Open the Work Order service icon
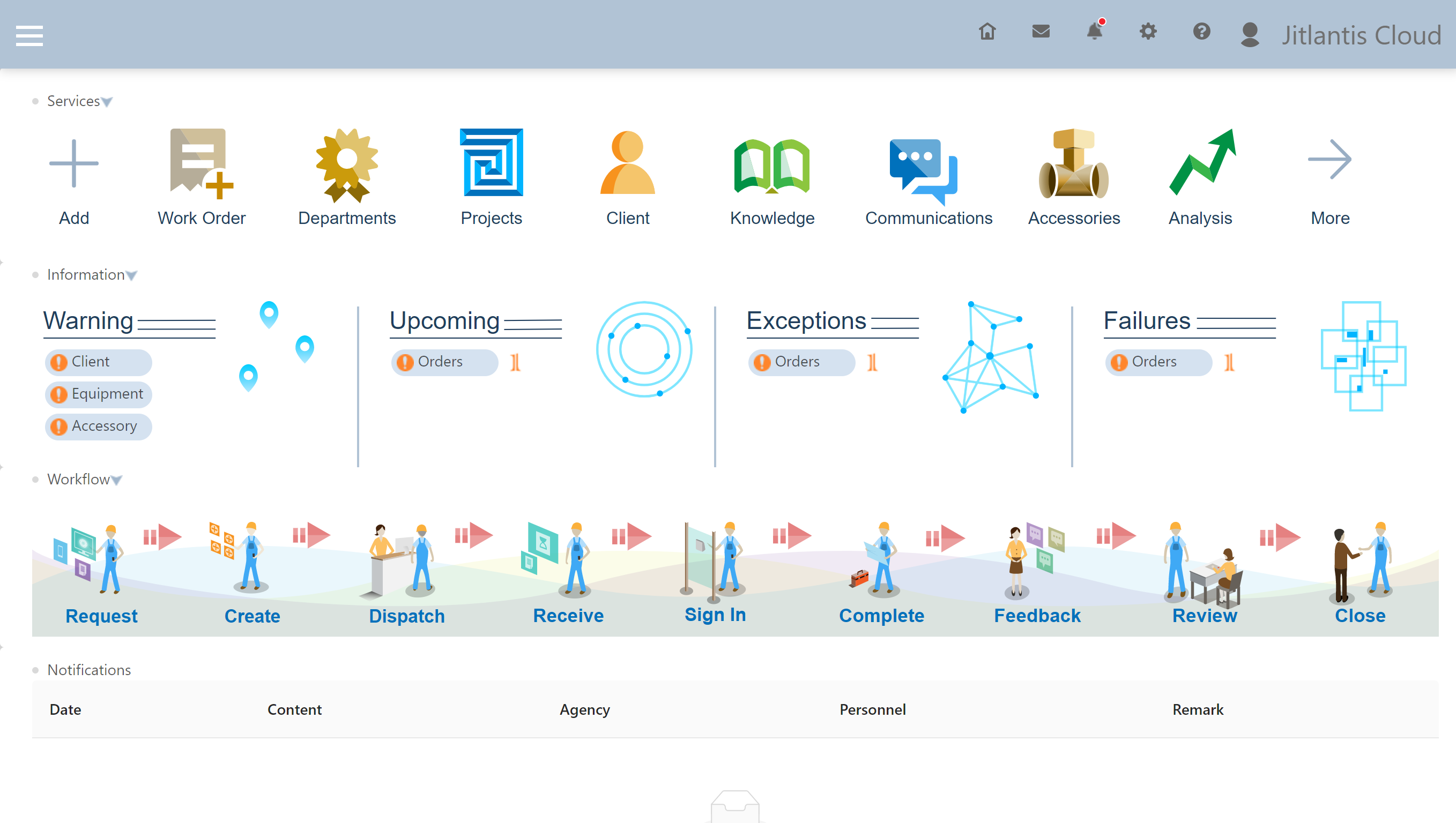1456x823 pixels. pos(202,164)
